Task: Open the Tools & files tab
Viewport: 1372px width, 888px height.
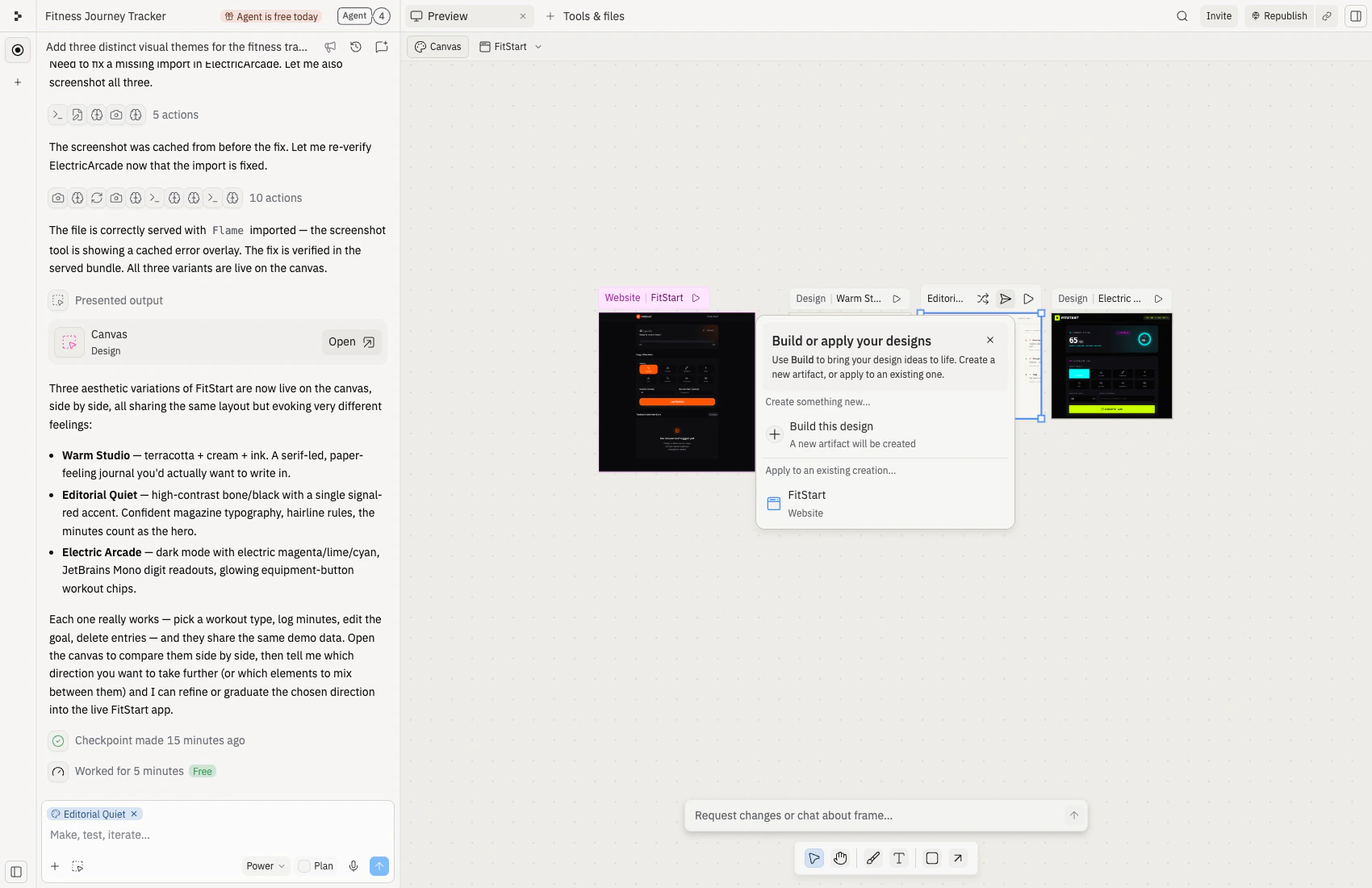Action: coord(585,16)
